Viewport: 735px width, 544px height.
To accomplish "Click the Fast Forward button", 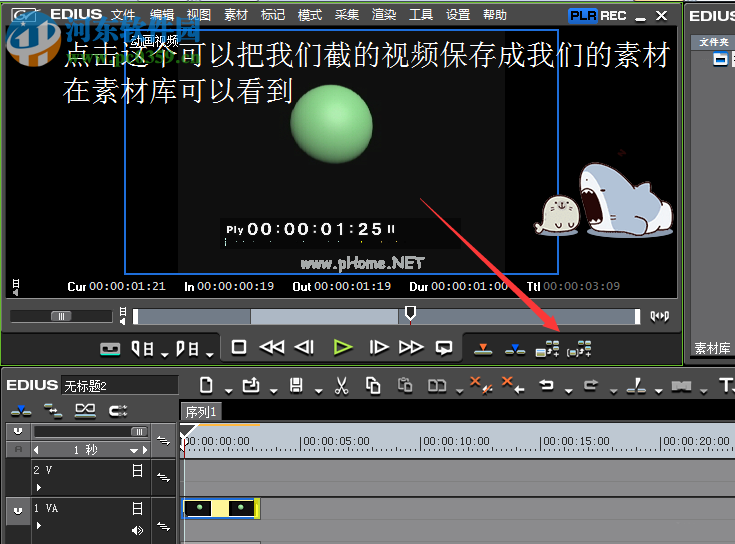I will pos(411,348).
